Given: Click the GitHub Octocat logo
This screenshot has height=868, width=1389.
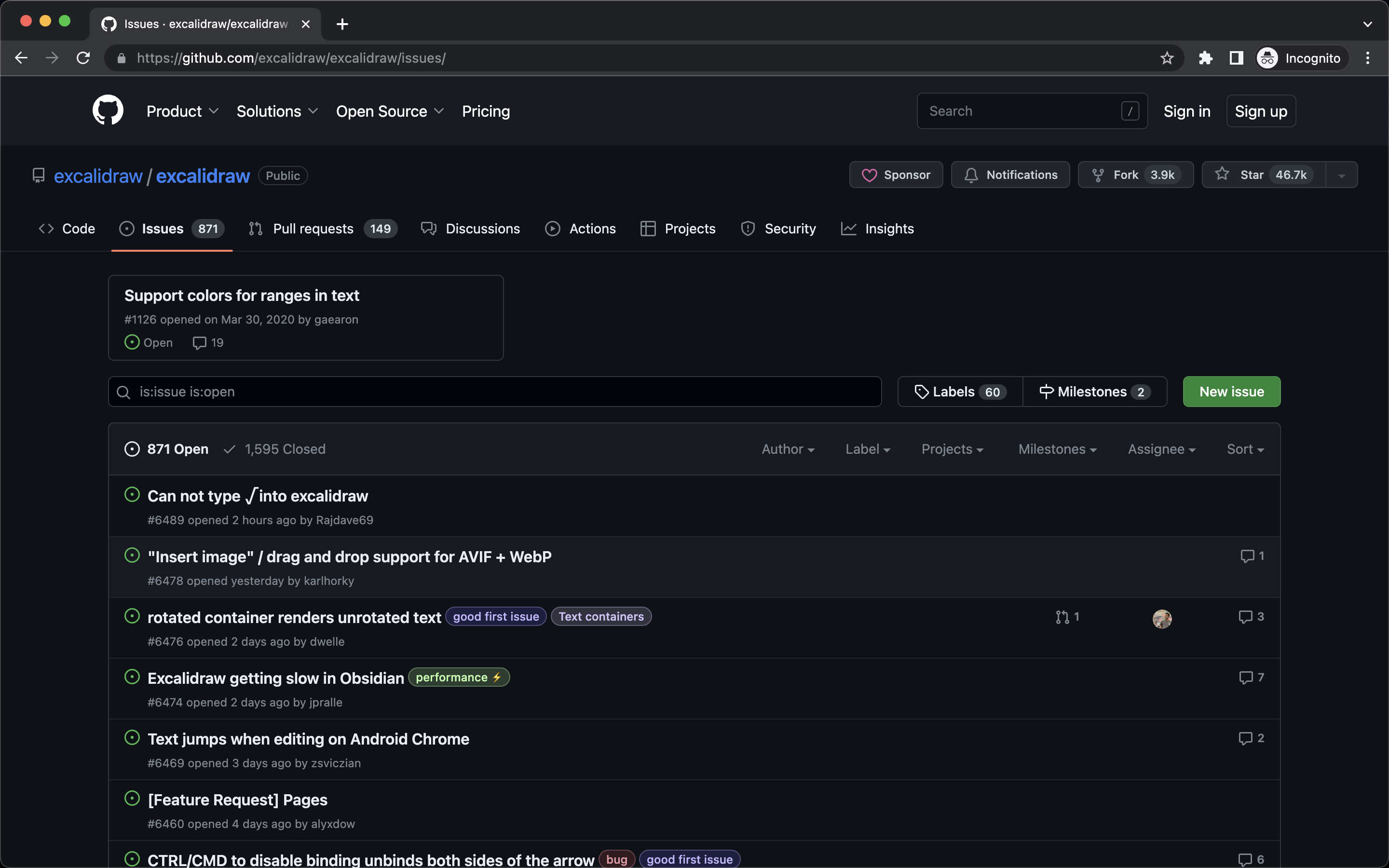Looking at the screenshot, I should click(x=108, y=110).
